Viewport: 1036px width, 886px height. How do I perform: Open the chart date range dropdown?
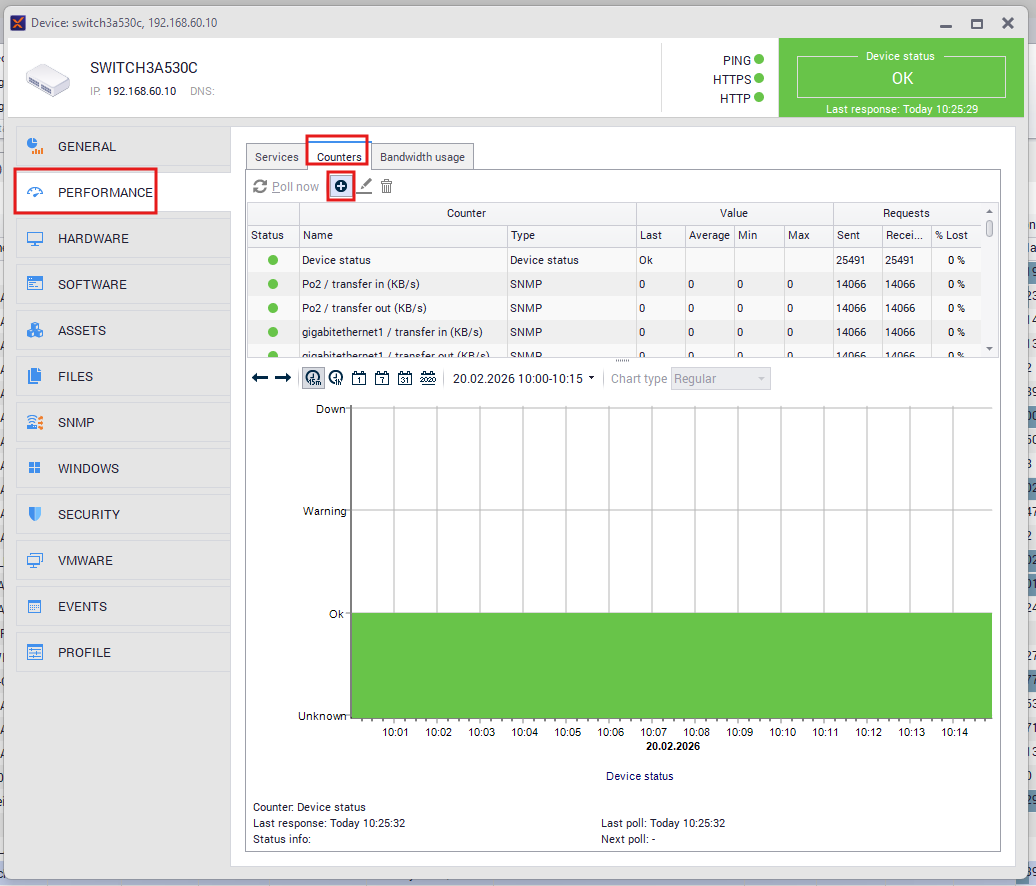(x=523, y=378)
